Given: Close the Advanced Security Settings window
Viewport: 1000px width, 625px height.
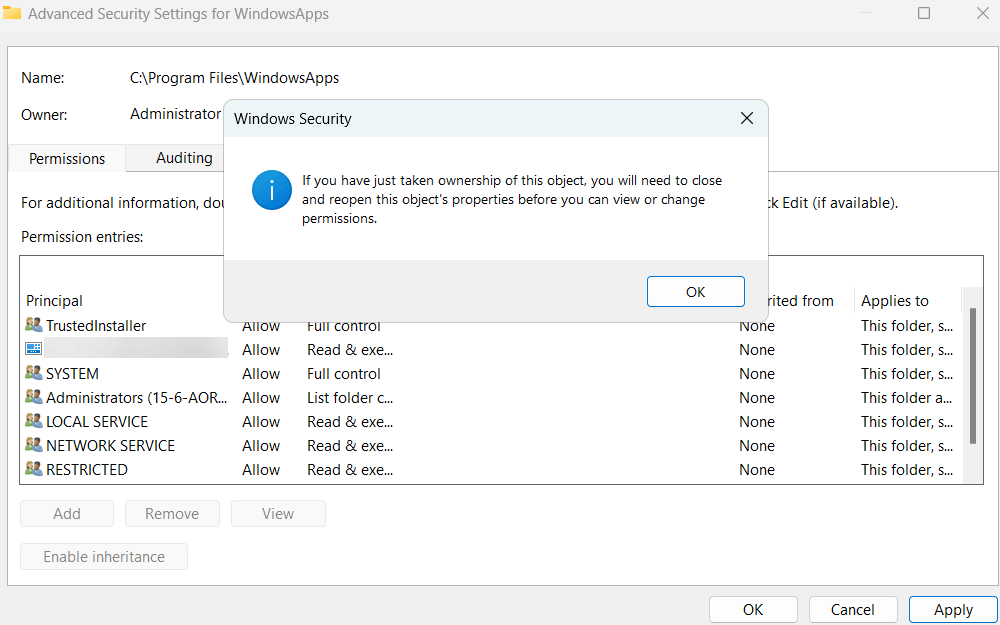Looking at the screenshot, I should coord(983,13).
